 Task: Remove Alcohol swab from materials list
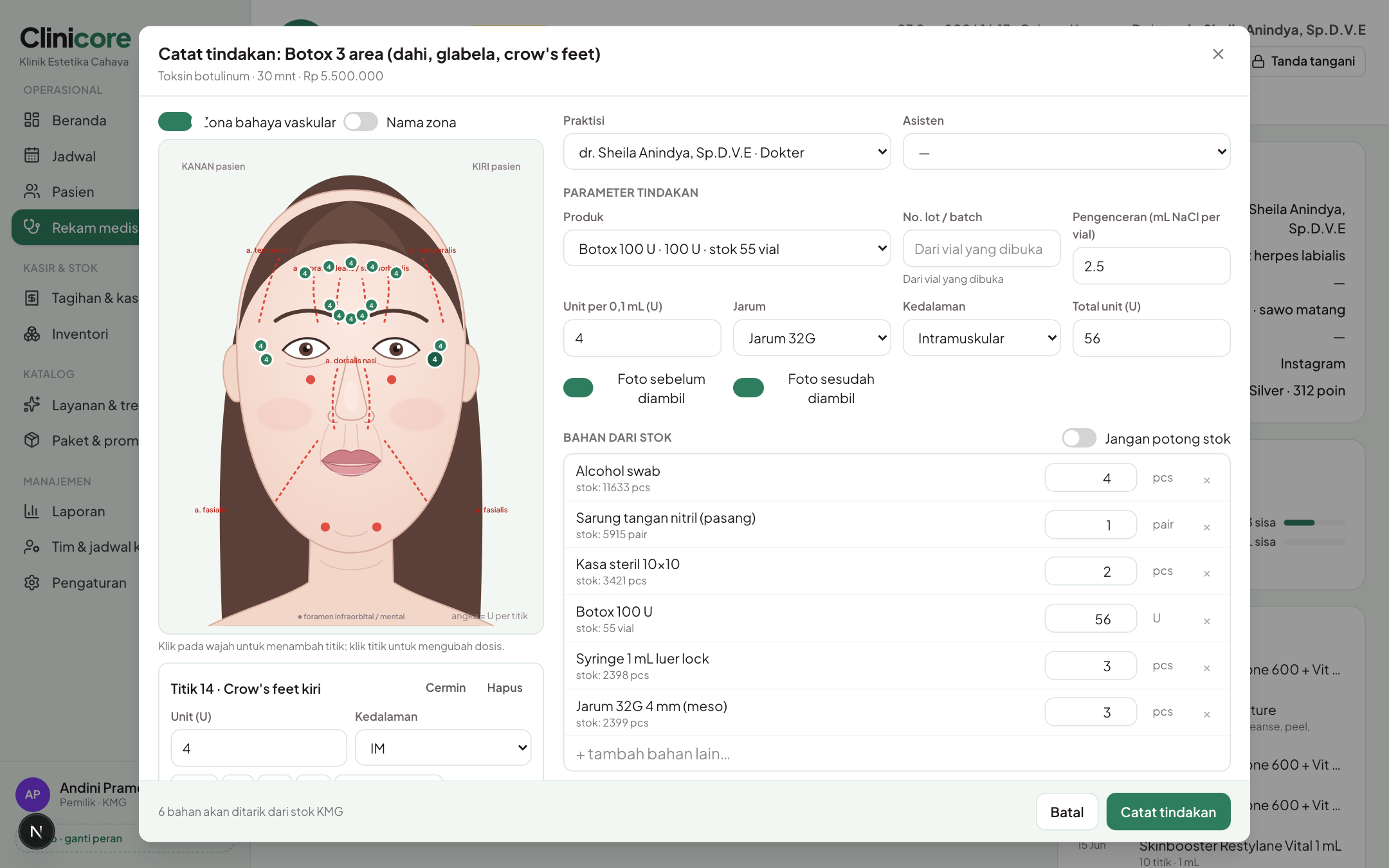1207,480
